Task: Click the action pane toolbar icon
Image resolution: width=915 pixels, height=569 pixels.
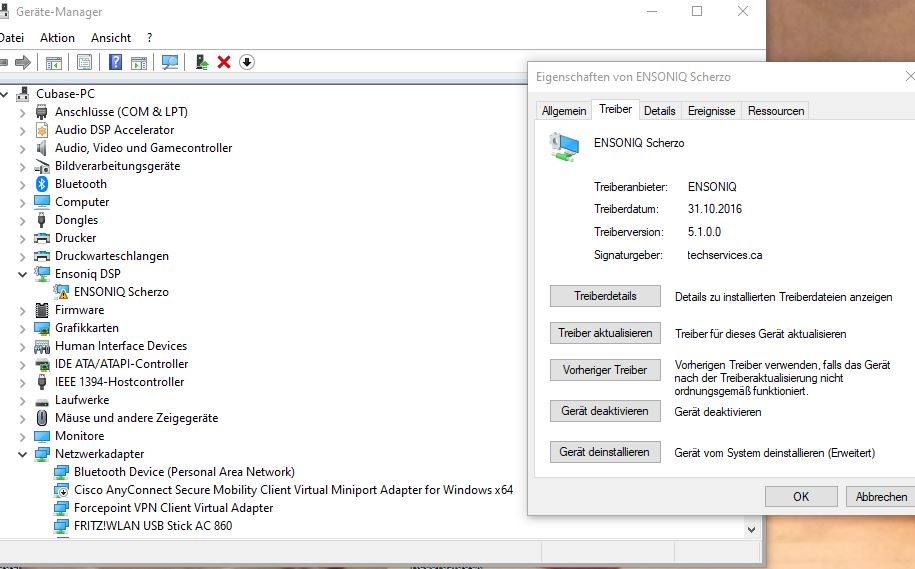Action: coord(139,62)
